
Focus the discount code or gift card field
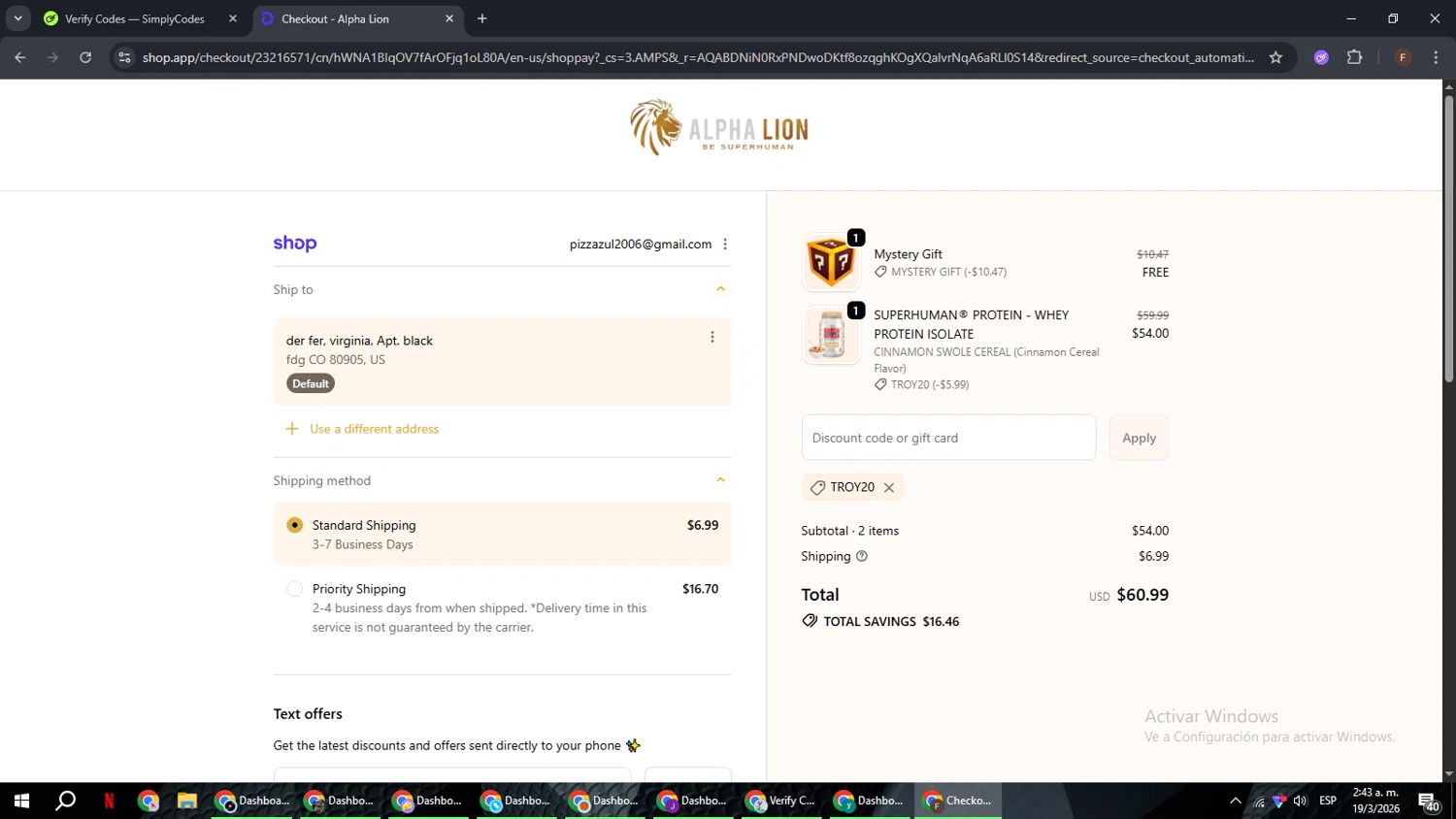coord(948,438)
